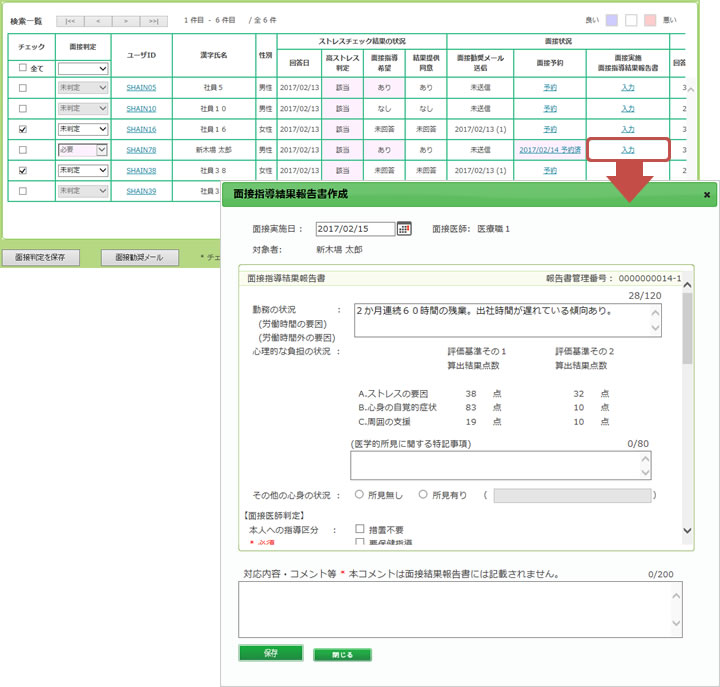
Task: Click the pink 悪い legend swatch
Action: click(650, 20)
